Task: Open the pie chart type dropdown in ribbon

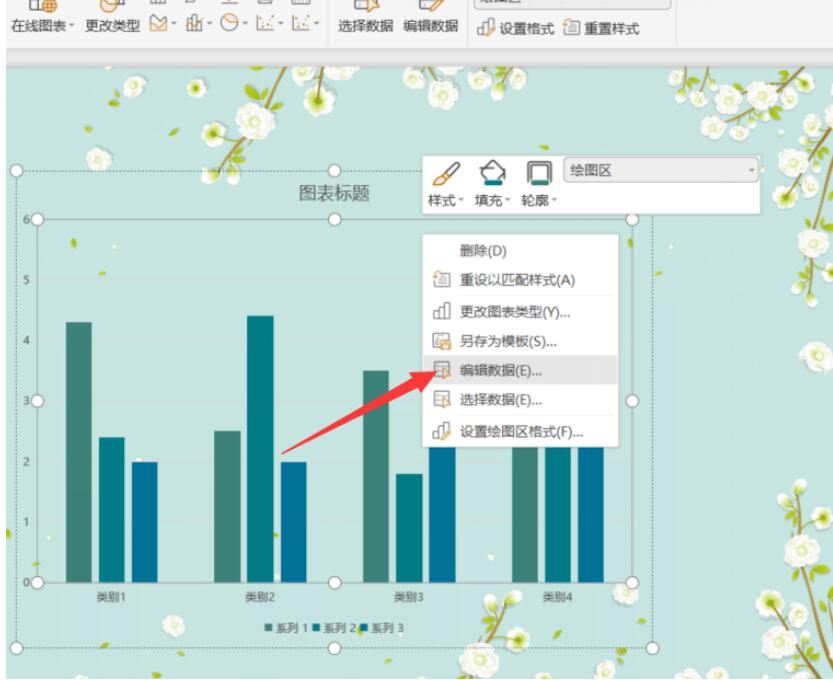Action: (x=234, y=22)
